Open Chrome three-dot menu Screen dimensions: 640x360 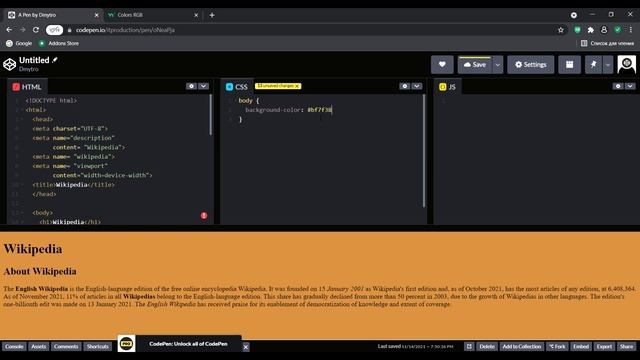click(x=631, y=30)
